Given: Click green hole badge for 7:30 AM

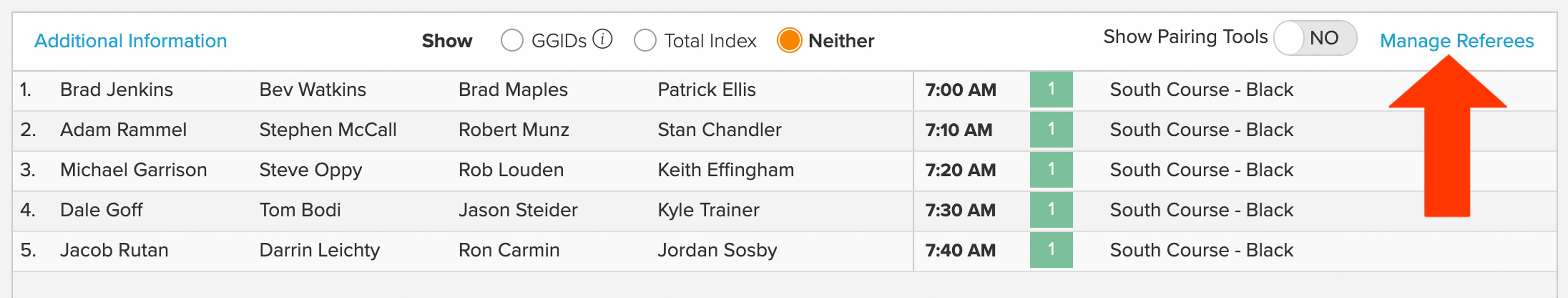Looking at the screenshot, I should (1051, 210).
